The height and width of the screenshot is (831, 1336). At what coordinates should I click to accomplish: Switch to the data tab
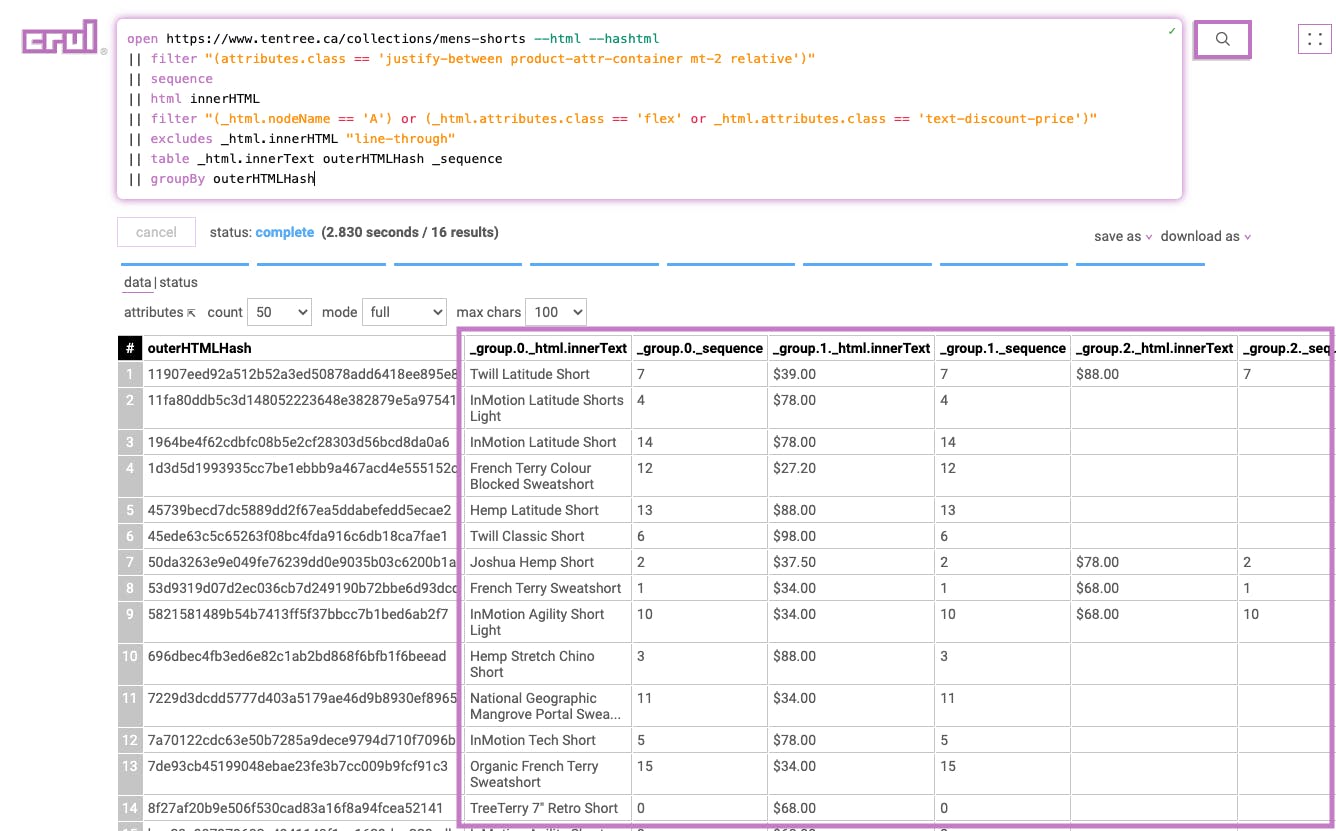coord(137,282)
